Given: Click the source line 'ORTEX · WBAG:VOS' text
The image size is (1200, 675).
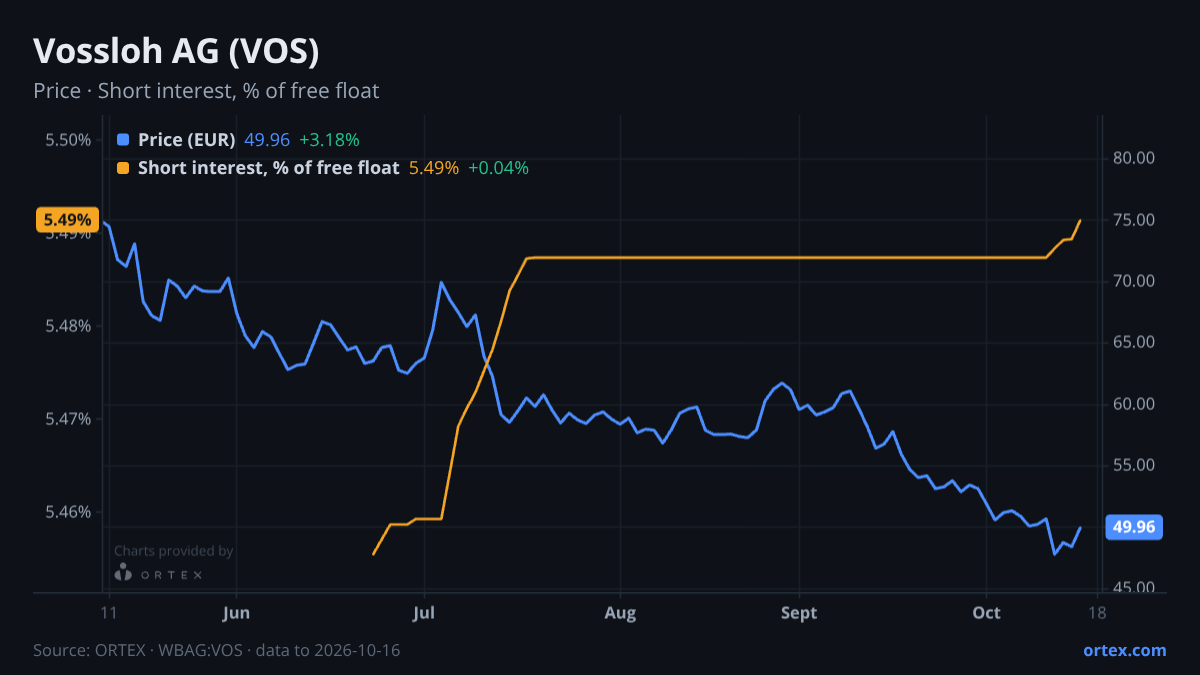Looking at the screenshot, I should coord(167,650).
